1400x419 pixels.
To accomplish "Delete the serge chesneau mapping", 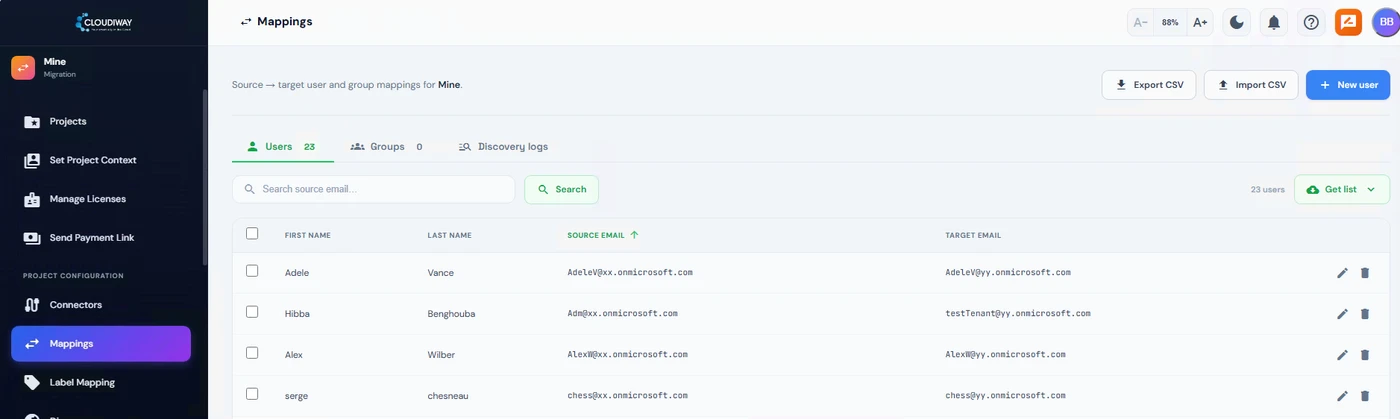I will coord(1365,396).
